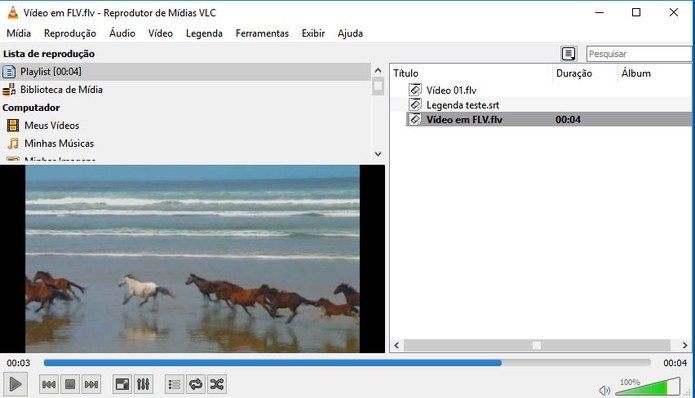Open the Ferramentas menu
Viewport: 695px width, 398px height.
tap(262, 33)
